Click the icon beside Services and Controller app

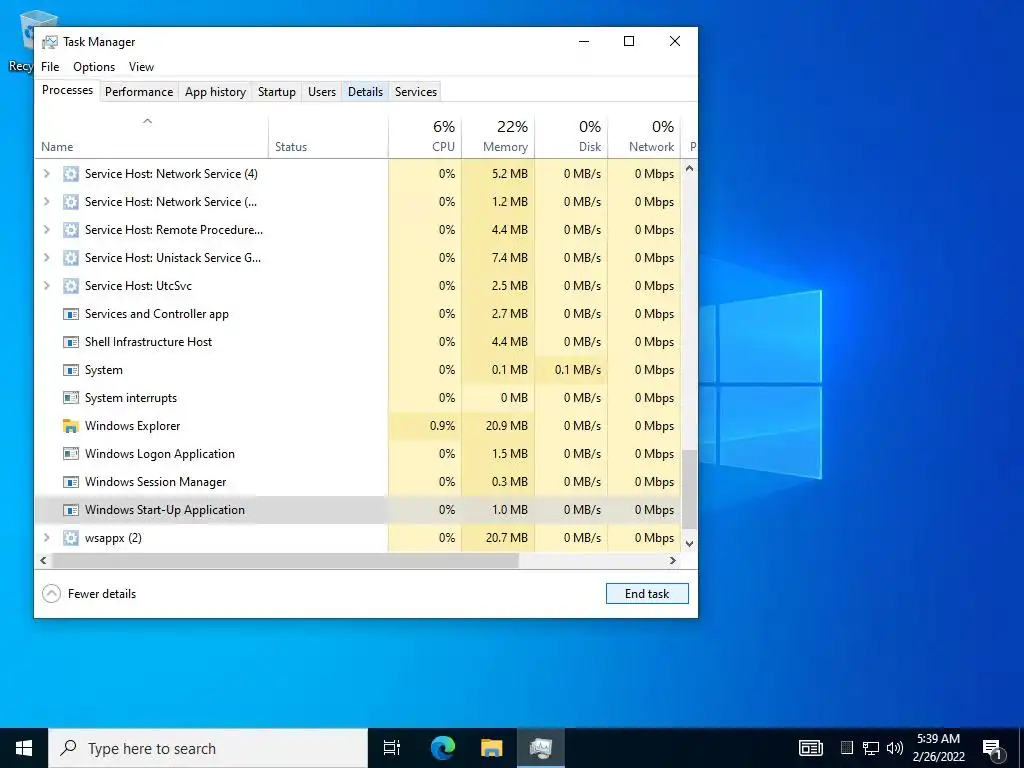71,314
